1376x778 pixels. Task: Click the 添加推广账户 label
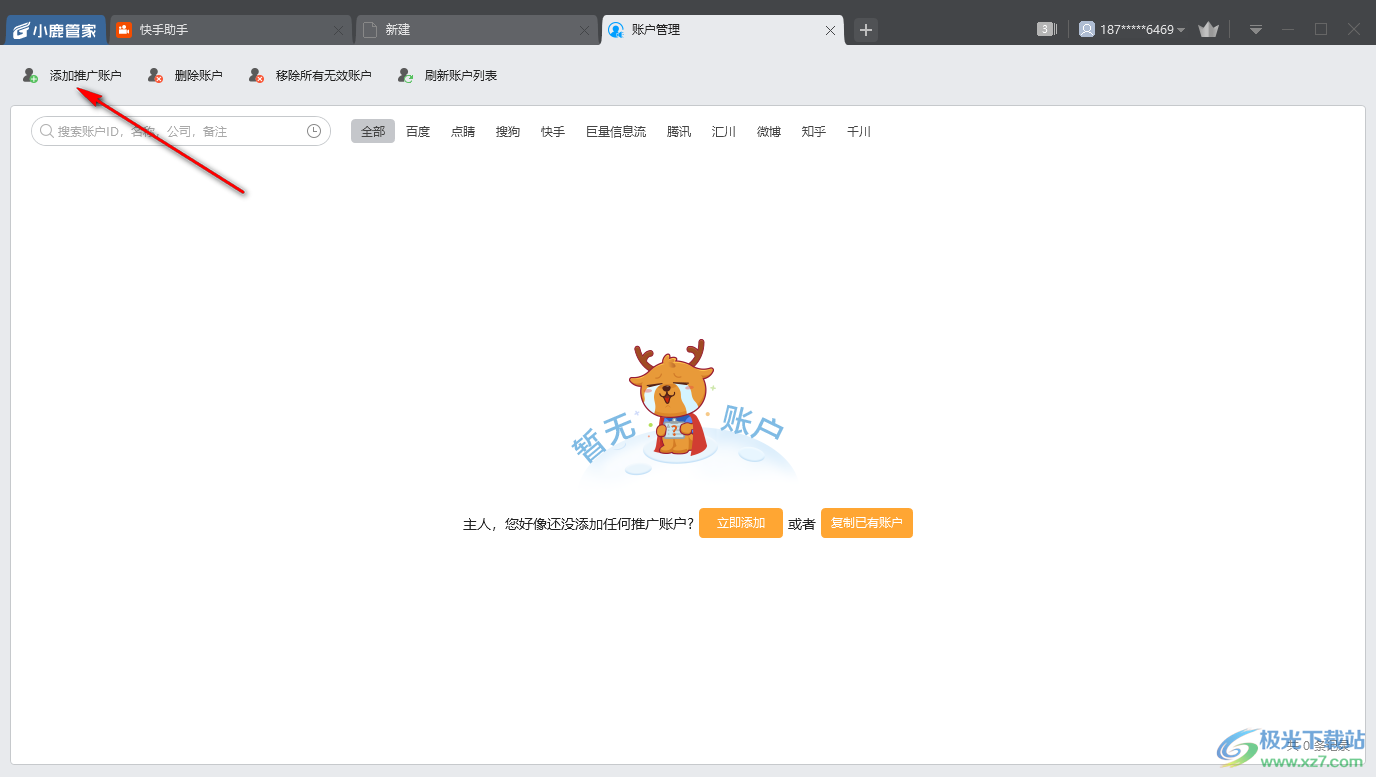(86, 75)
